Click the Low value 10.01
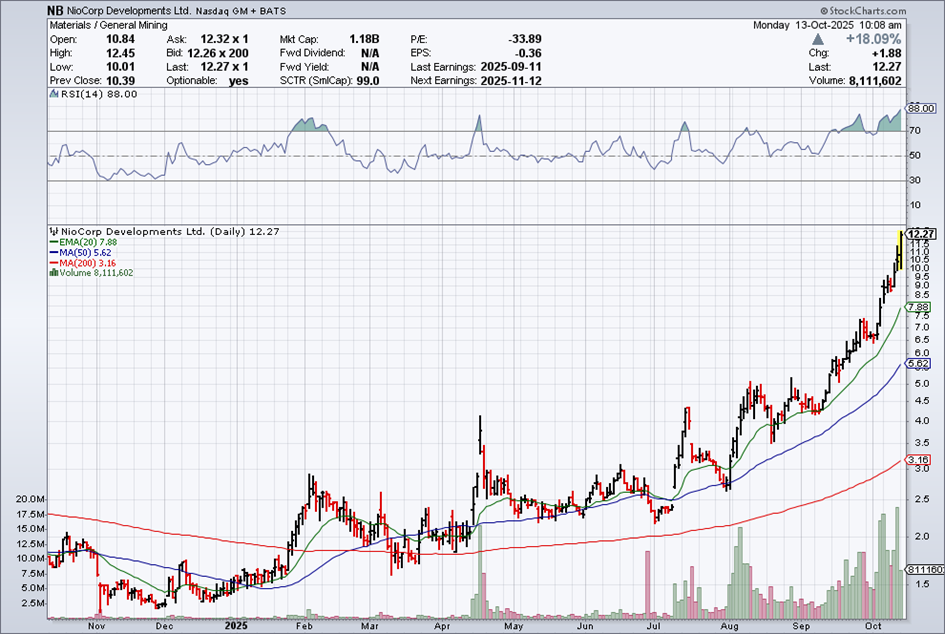Screen dimensions: 945x634 120,67
